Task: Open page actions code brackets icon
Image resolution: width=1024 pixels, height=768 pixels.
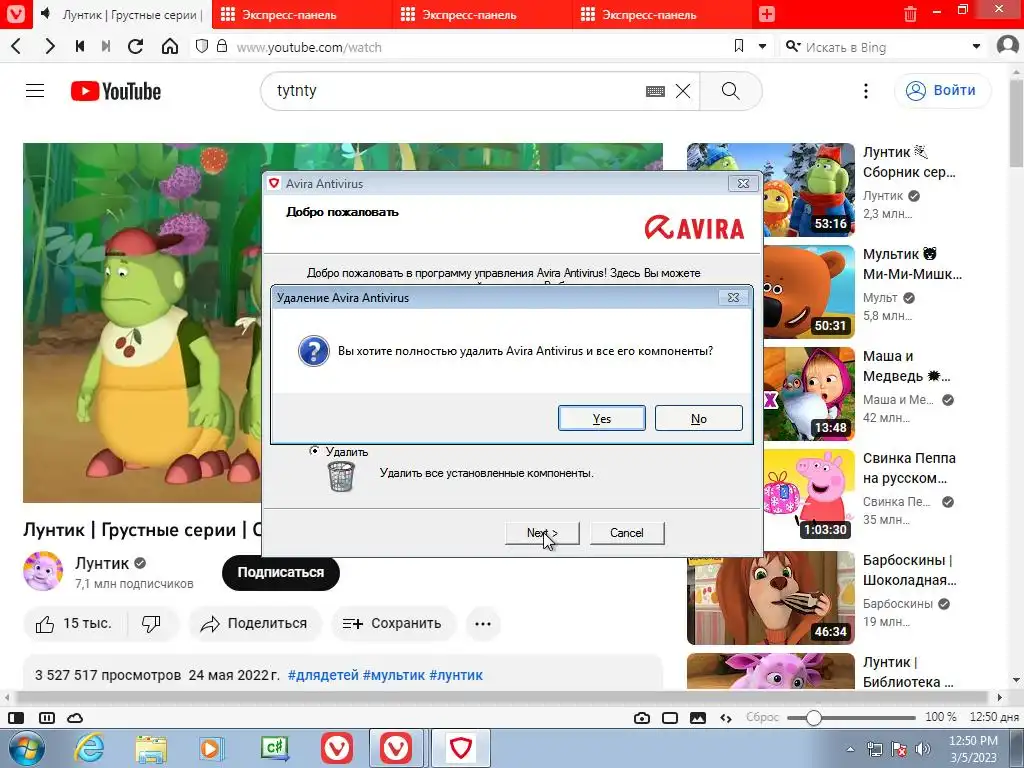Action: tap(726, 718)
